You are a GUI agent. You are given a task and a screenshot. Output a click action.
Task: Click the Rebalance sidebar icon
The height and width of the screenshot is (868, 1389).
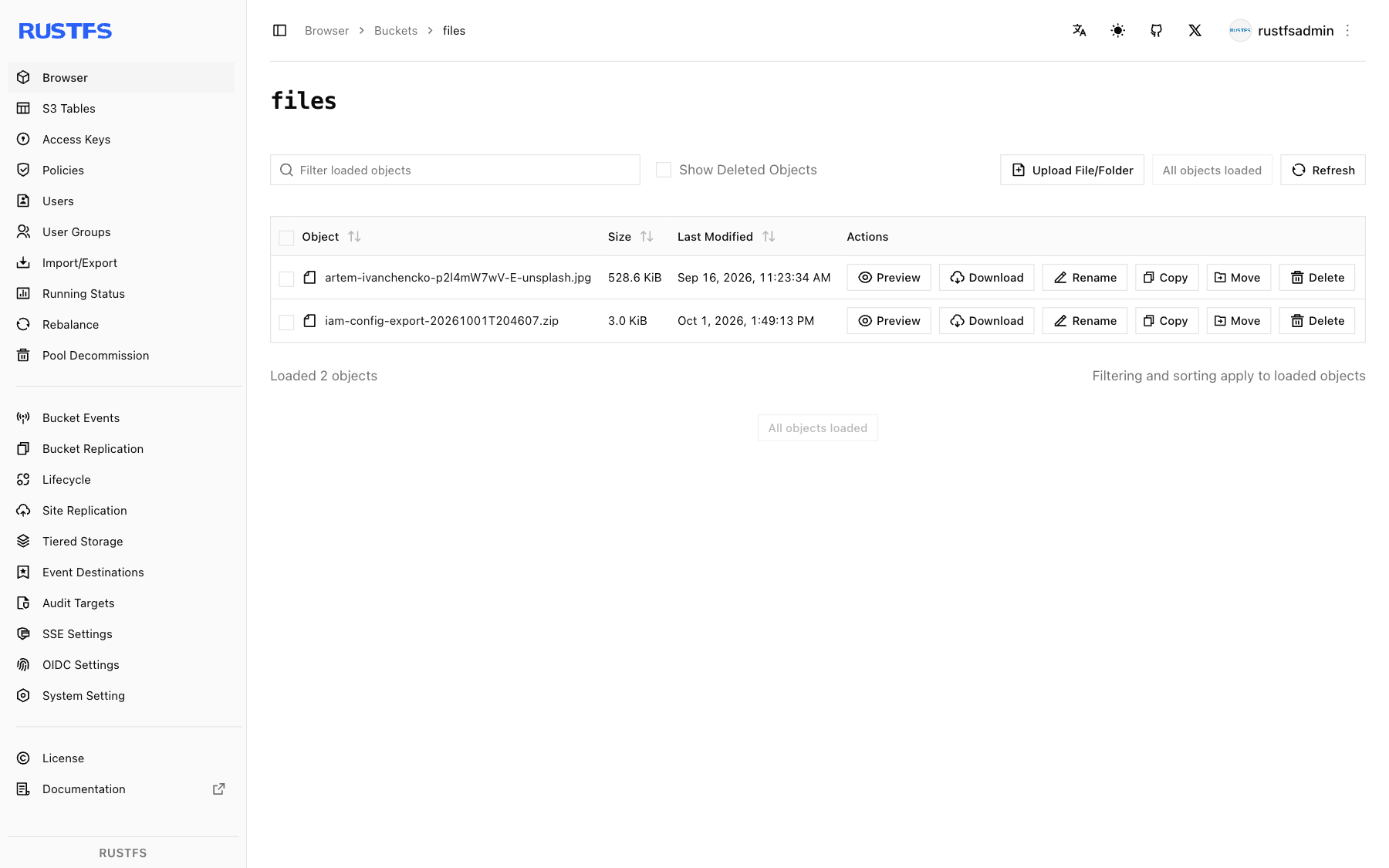coord(23,324)
